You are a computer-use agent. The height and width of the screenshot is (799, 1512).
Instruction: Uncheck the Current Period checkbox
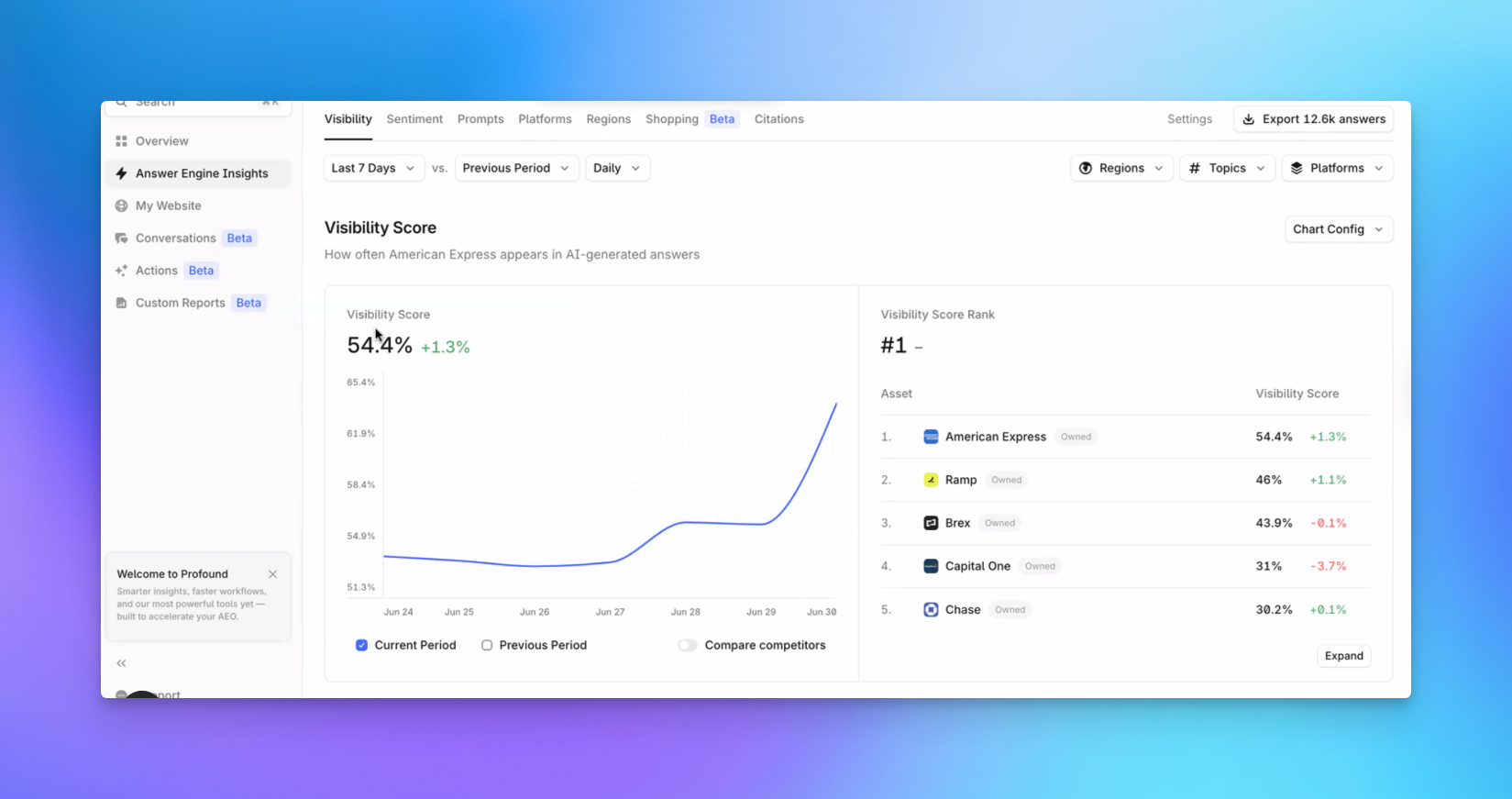pyautogui.click(x=361, y=645)
